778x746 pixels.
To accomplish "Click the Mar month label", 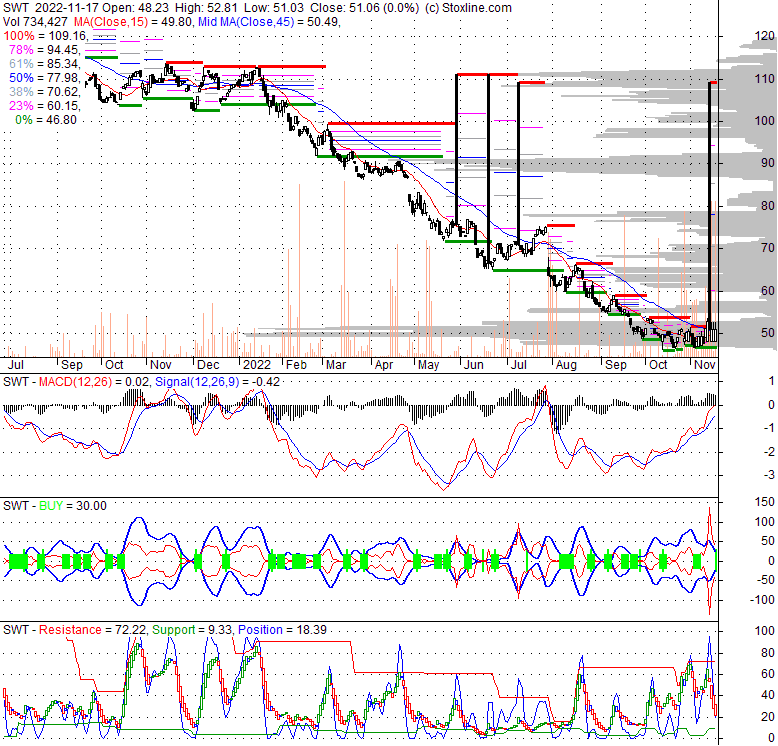I will [336, 365].
